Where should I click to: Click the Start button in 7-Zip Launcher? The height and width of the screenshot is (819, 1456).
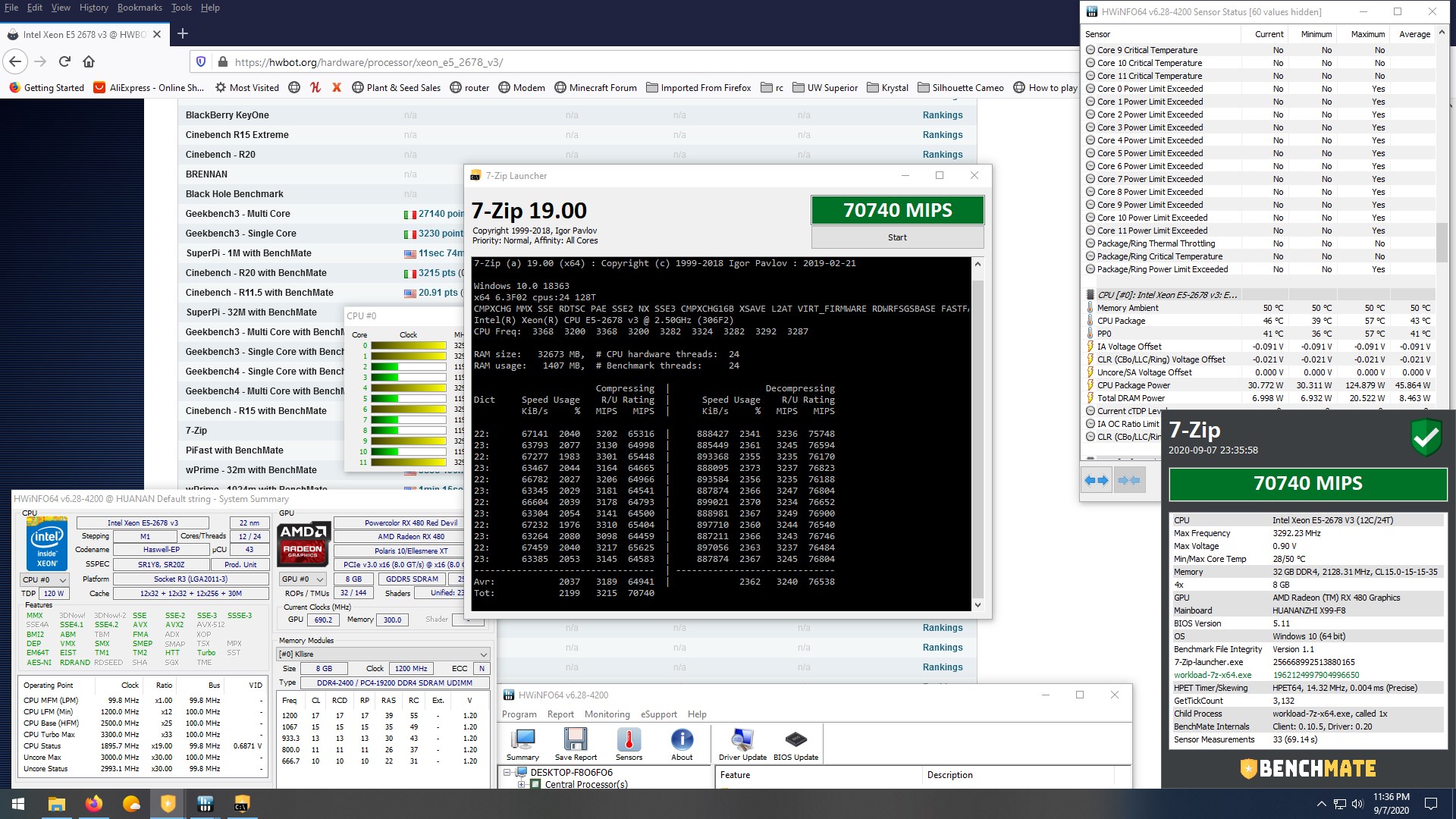(897, 237)
